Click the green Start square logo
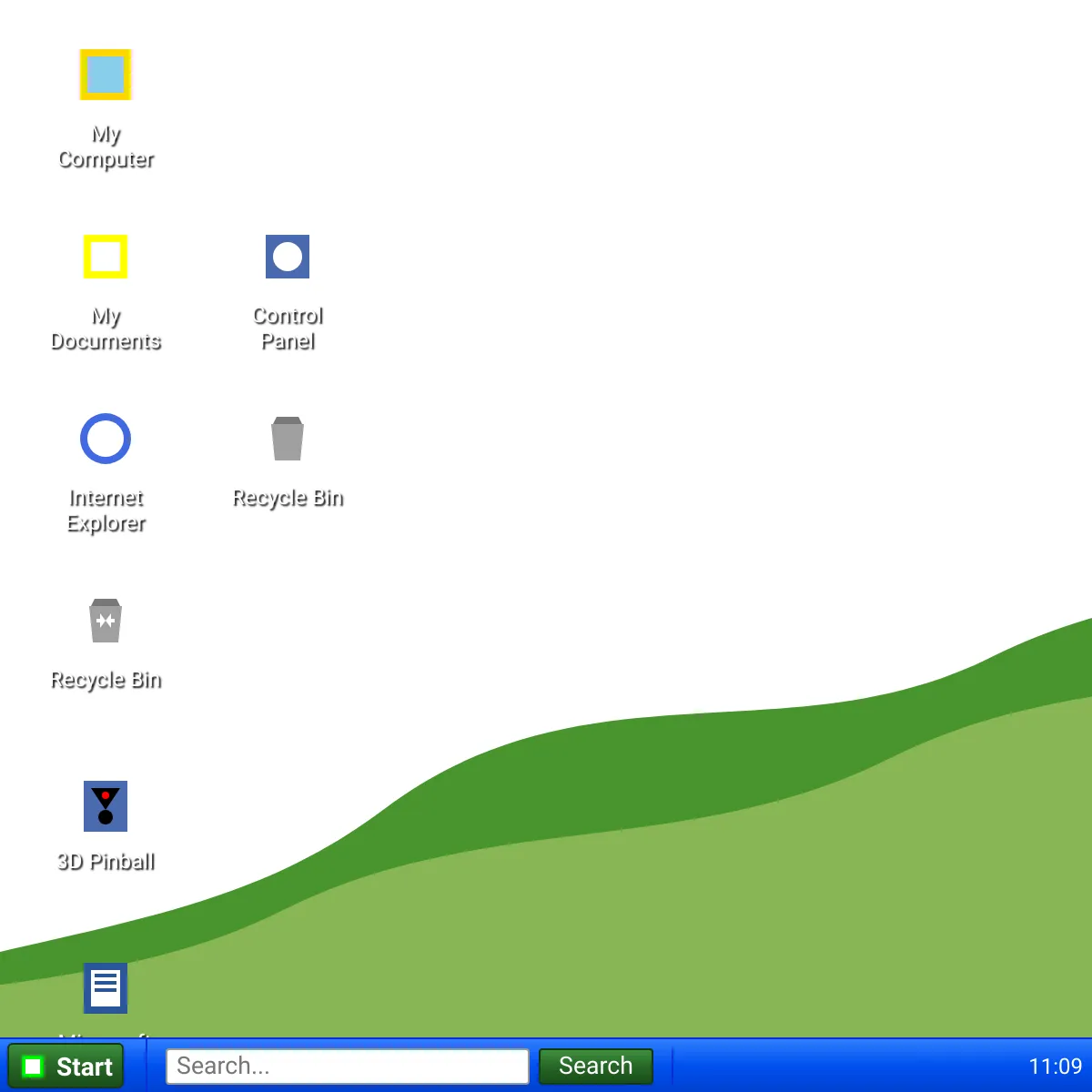Viewport: 1092px width, 1092px height. pos(34,1066)
